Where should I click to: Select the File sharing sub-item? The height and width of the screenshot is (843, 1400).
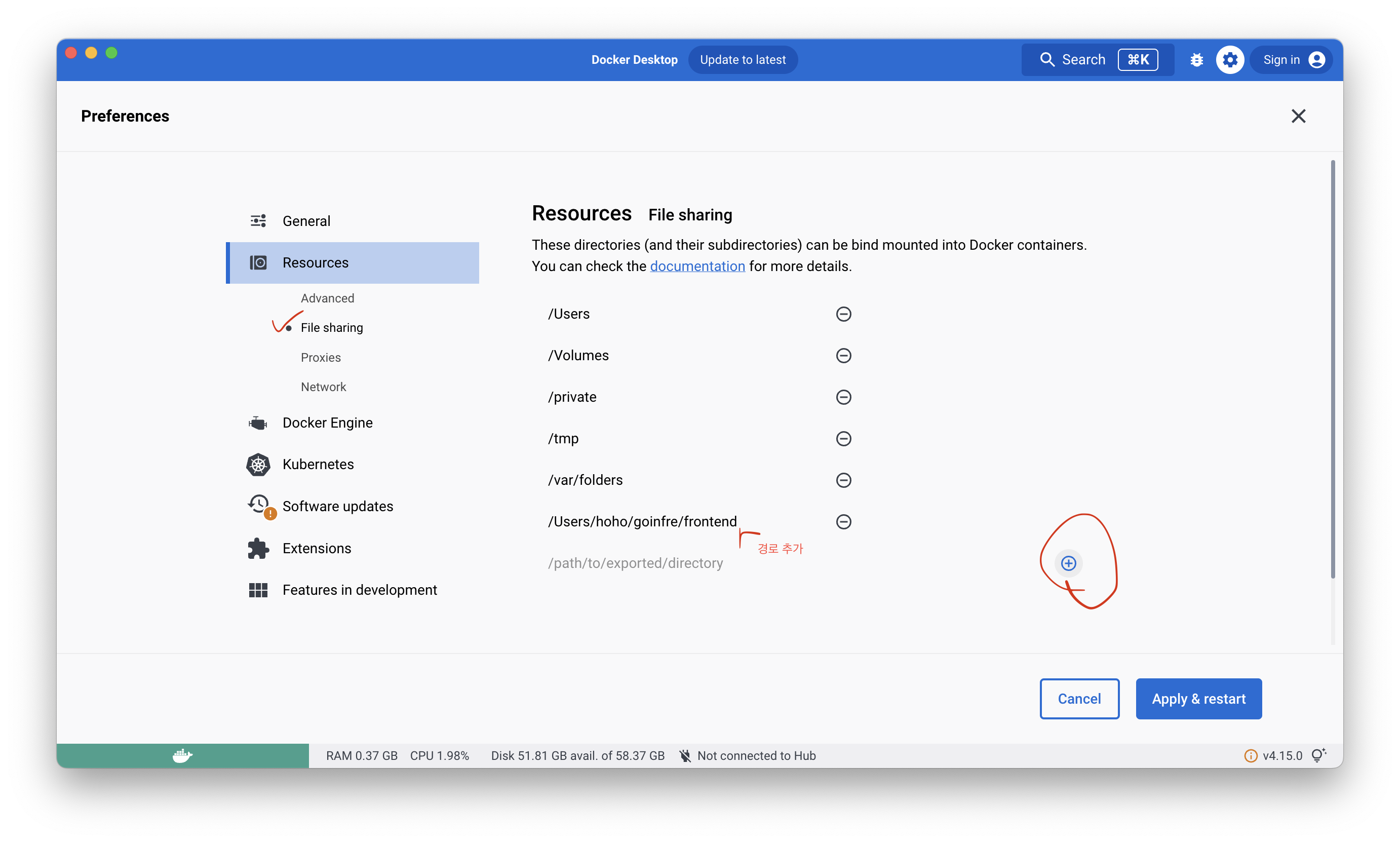(332, 328)
